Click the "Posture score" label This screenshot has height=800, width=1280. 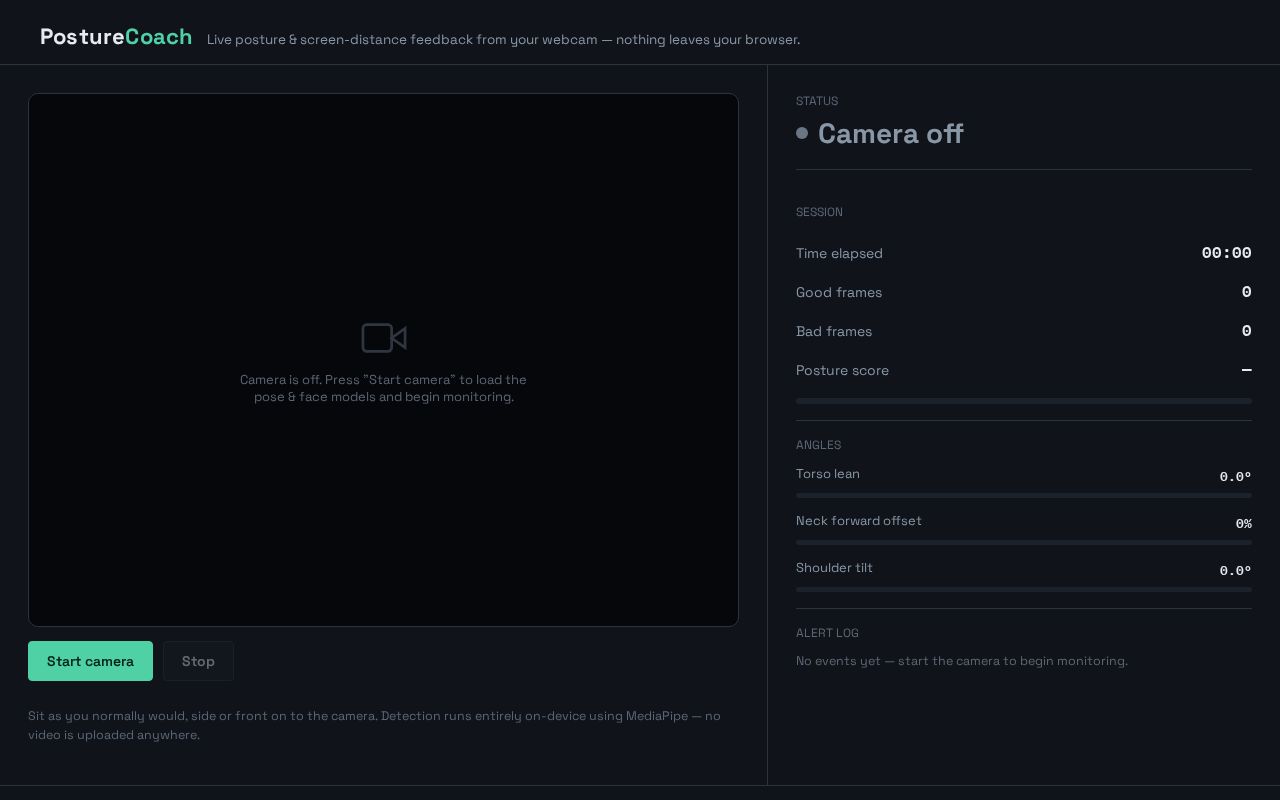point(842,370)
